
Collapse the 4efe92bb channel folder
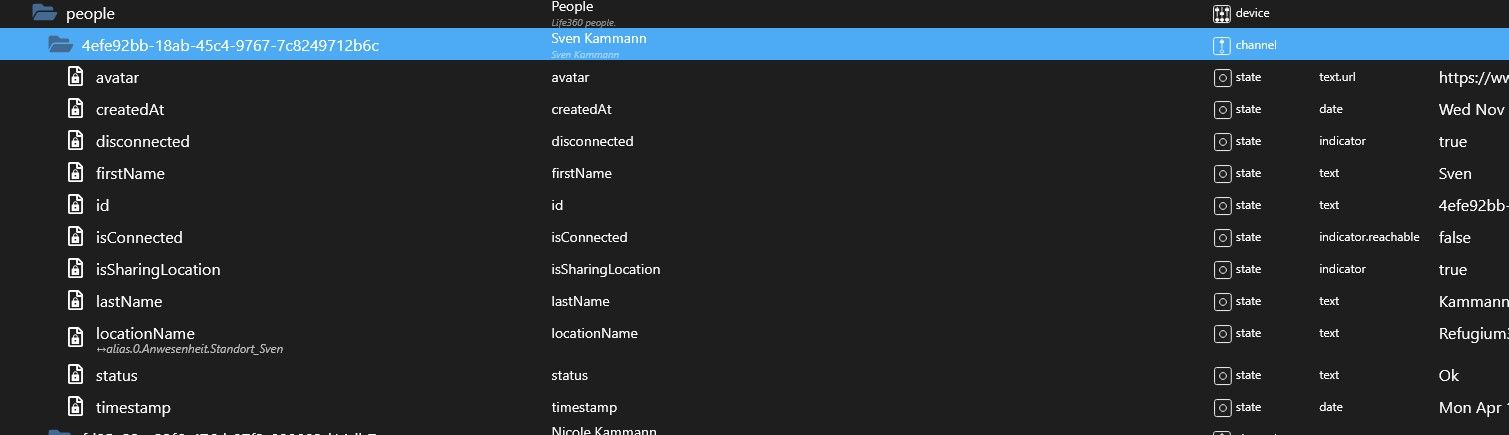pyautogui.click(x=61, y=45)
